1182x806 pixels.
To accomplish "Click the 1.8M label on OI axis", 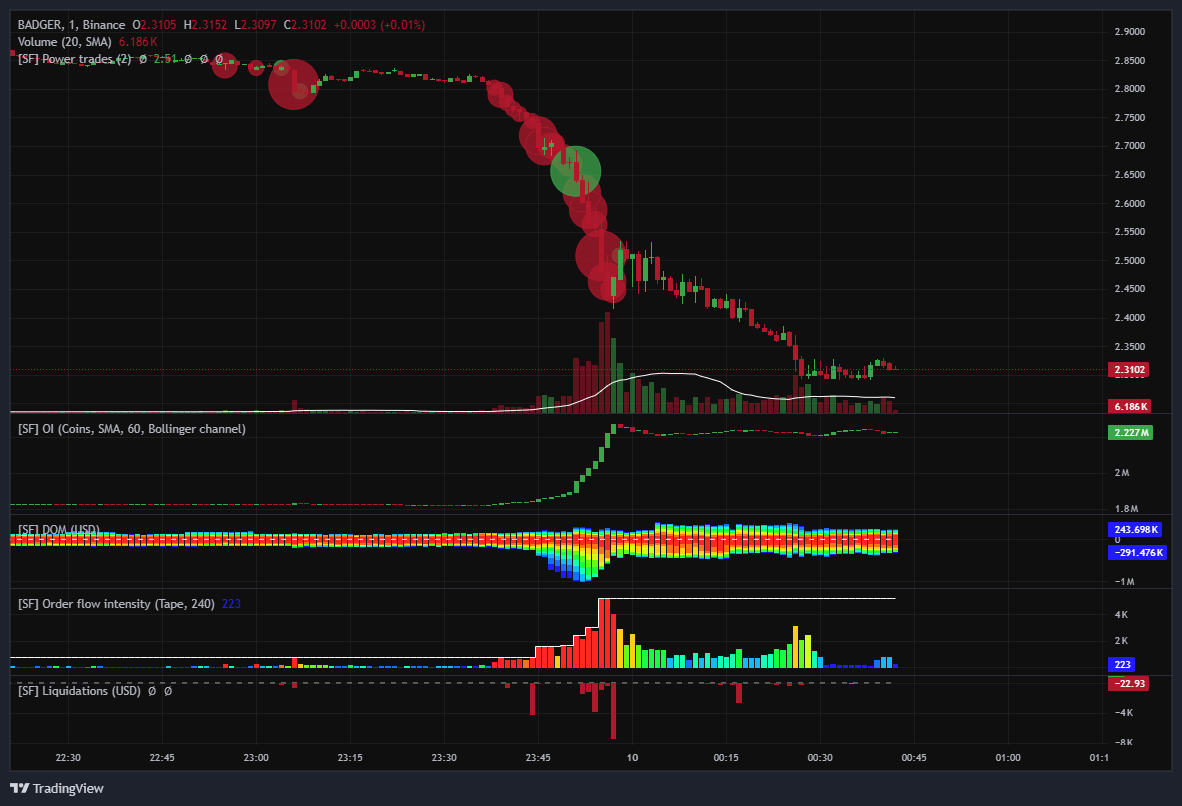I will (x=1125, y=509).
